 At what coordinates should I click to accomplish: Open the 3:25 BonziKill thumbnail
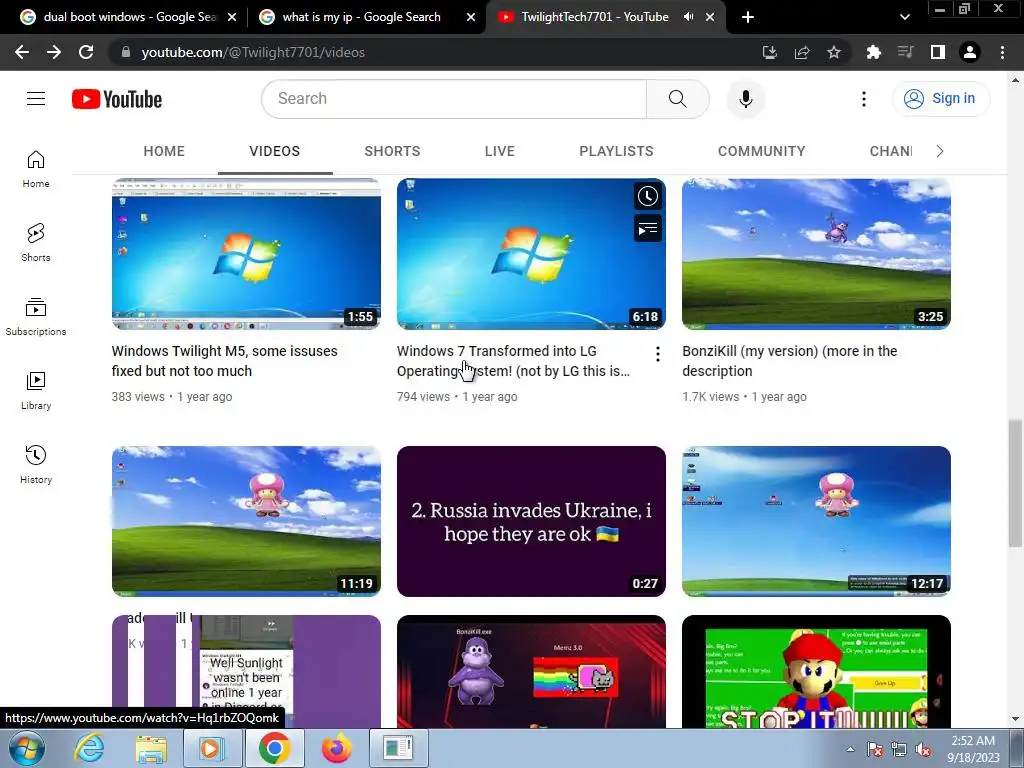pos(816,254)
